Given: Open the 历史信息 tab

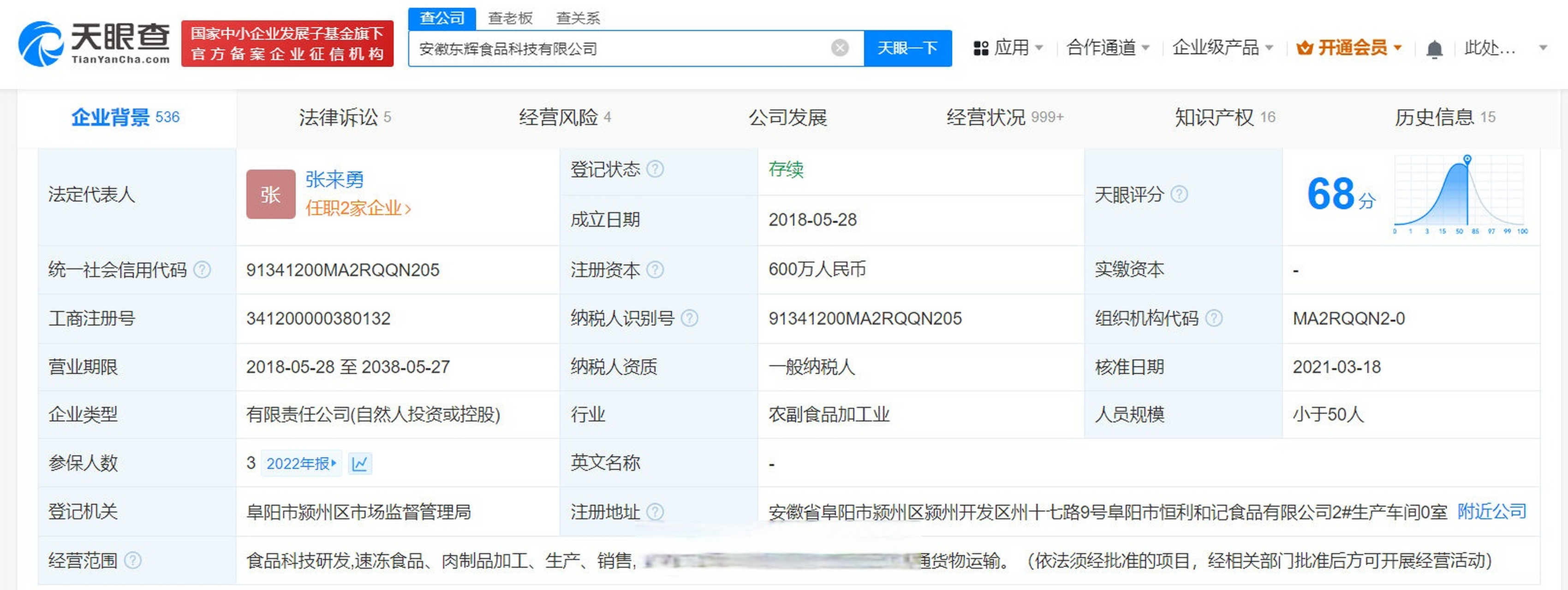Looking at the screenshot, I should (1445, 117).
